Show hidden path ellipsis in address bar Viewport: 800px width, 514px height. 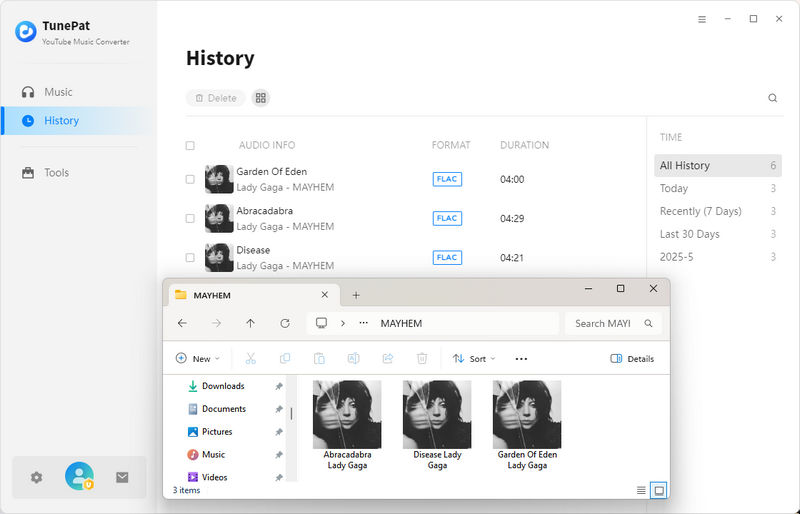point(363,323)
